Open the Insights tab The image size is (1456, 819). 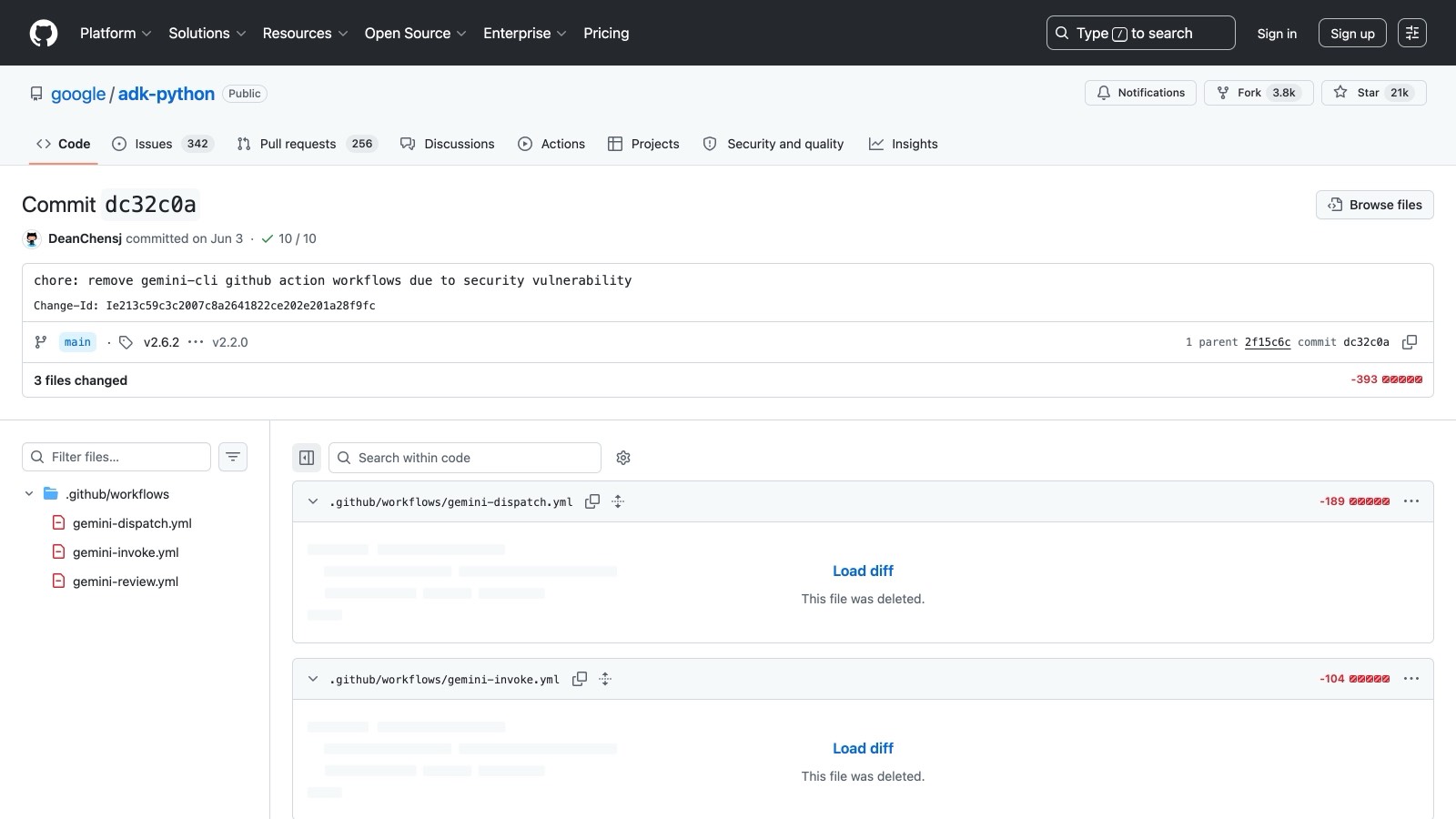click(x=903, y=144)
